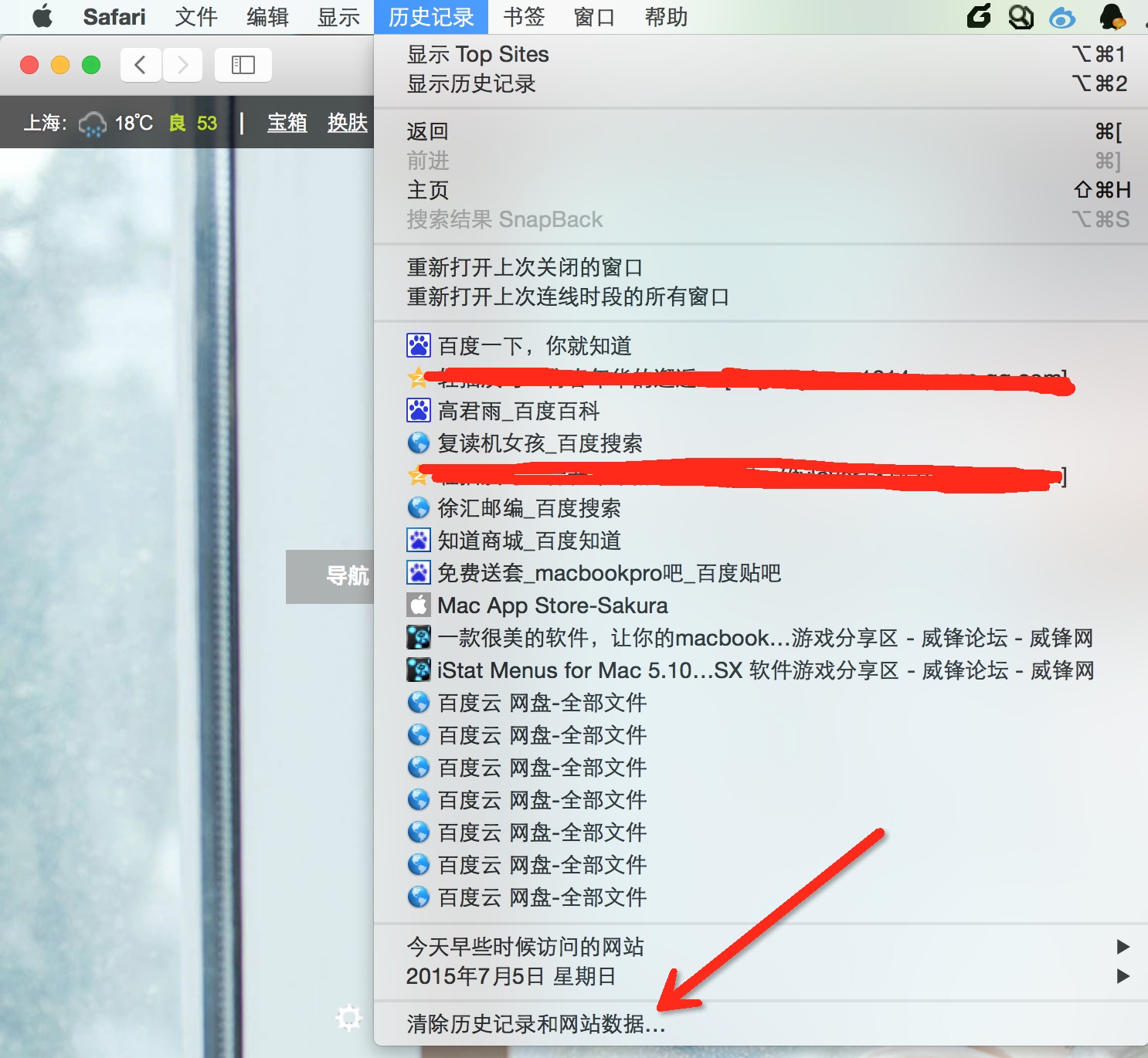Open the 宝箱 link on the page
The width and height of the screenshot is (1148, 1058).
pos(287,122)
